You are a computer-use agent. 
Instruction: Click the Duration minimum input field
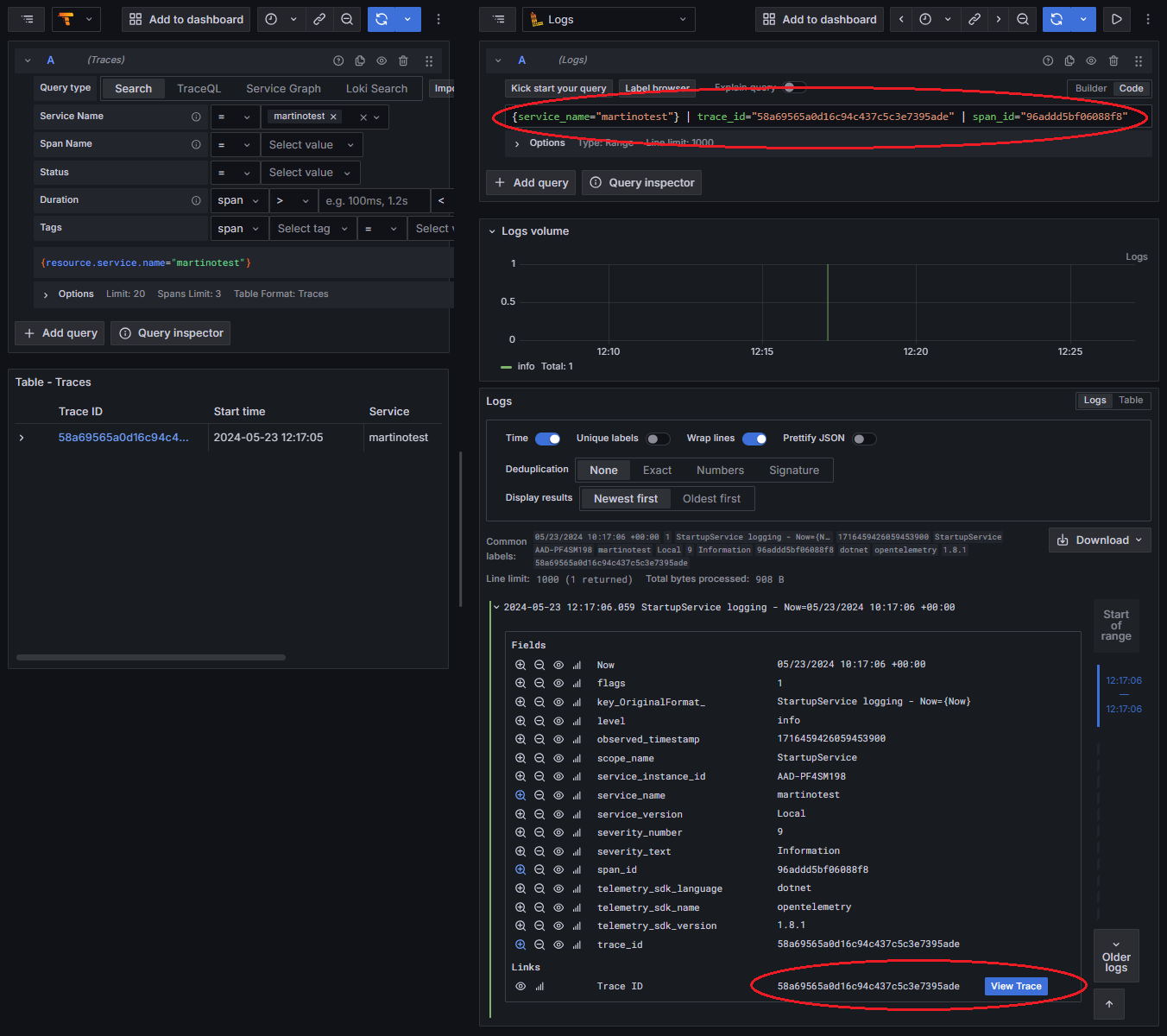point(374,200)
